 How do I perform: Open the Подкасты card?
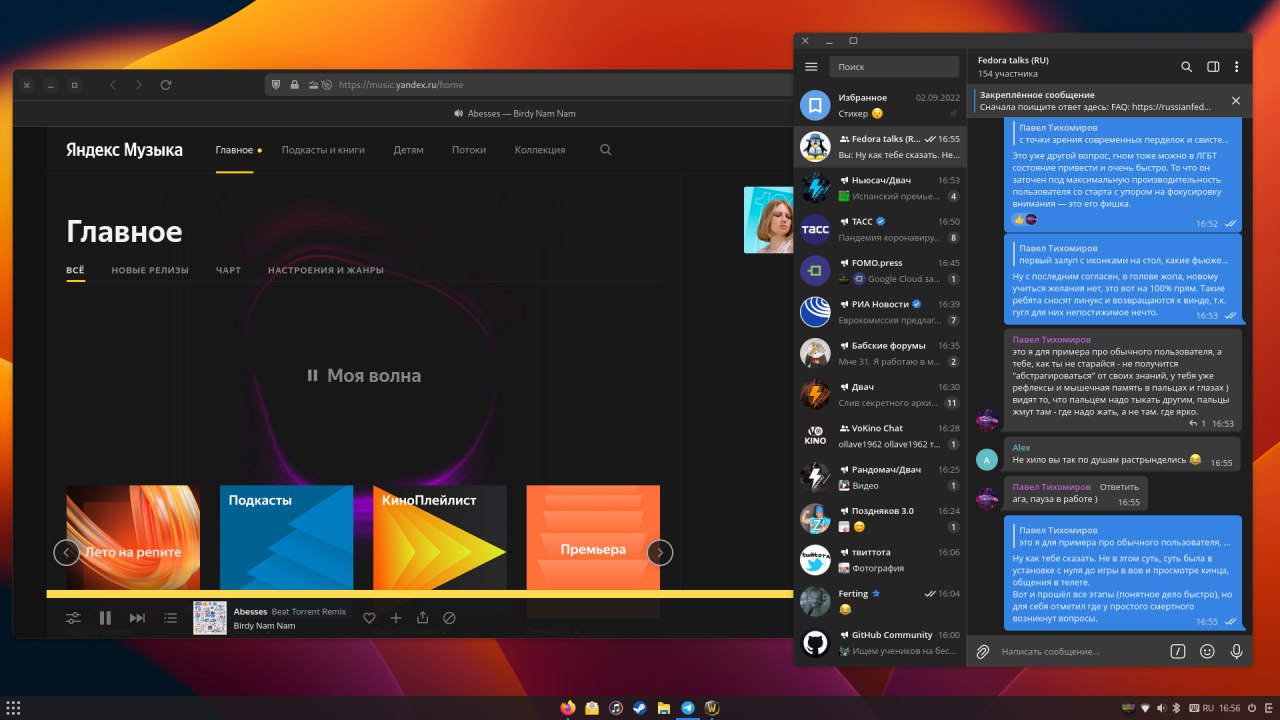click(286, 537)
